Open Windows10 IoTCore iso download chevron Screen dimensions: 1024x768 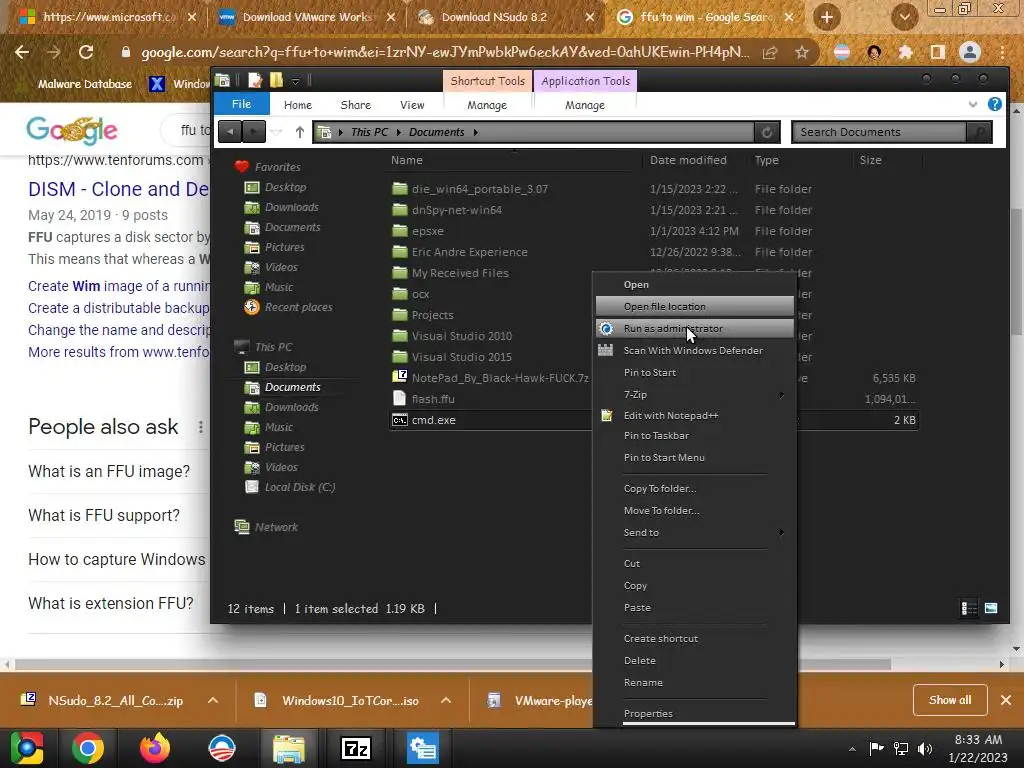[446, 701]
